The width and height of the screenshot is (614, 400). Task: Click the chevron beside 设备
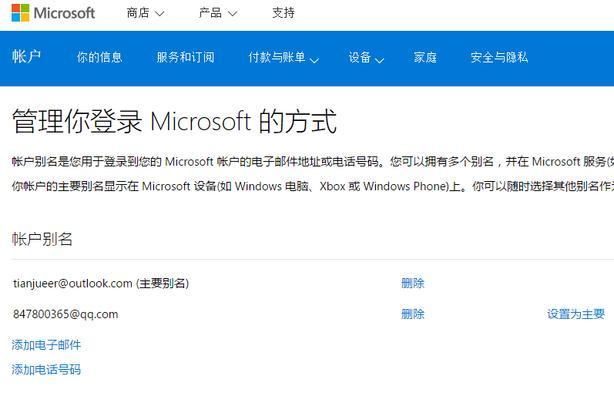(x=379, y=60)
